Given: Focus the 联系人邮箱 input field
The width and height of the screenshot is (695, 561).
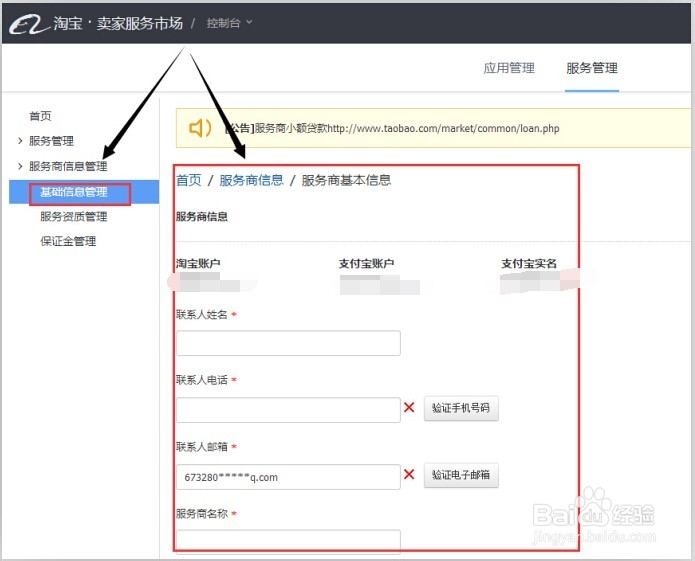Looking at the screenshot, I should tap(288, 477).
